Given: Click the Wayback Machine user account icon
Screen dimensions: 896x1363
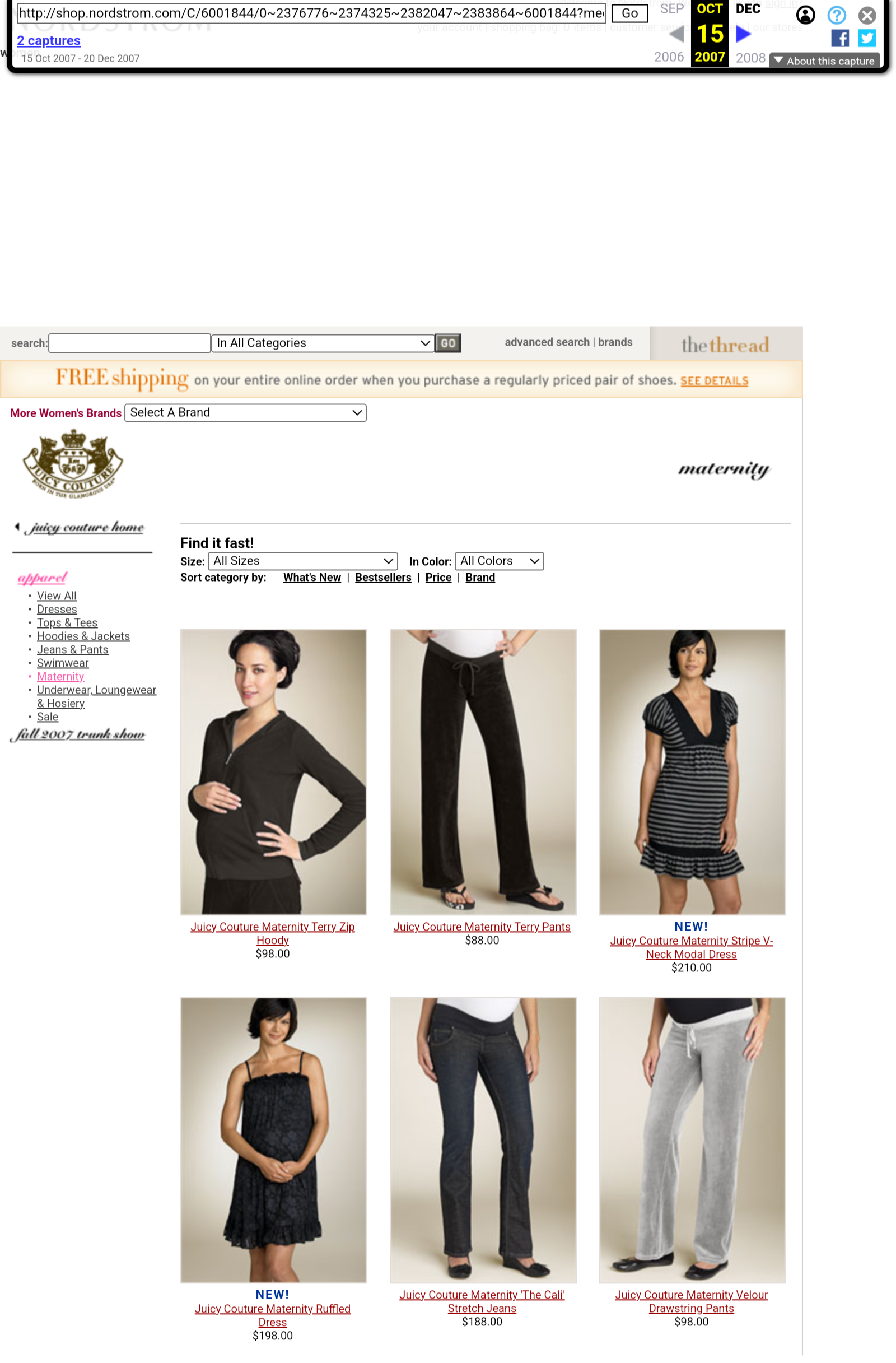Looking at the screenshot, I should click(x=805, y=15).
